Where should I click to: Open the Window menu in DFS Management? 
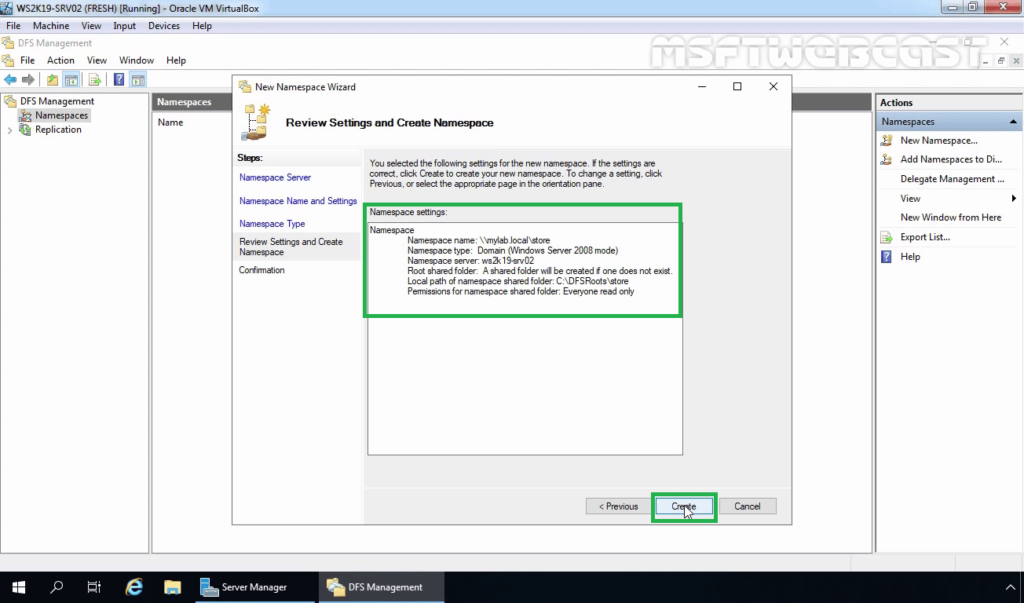click(x=136, y=60)
